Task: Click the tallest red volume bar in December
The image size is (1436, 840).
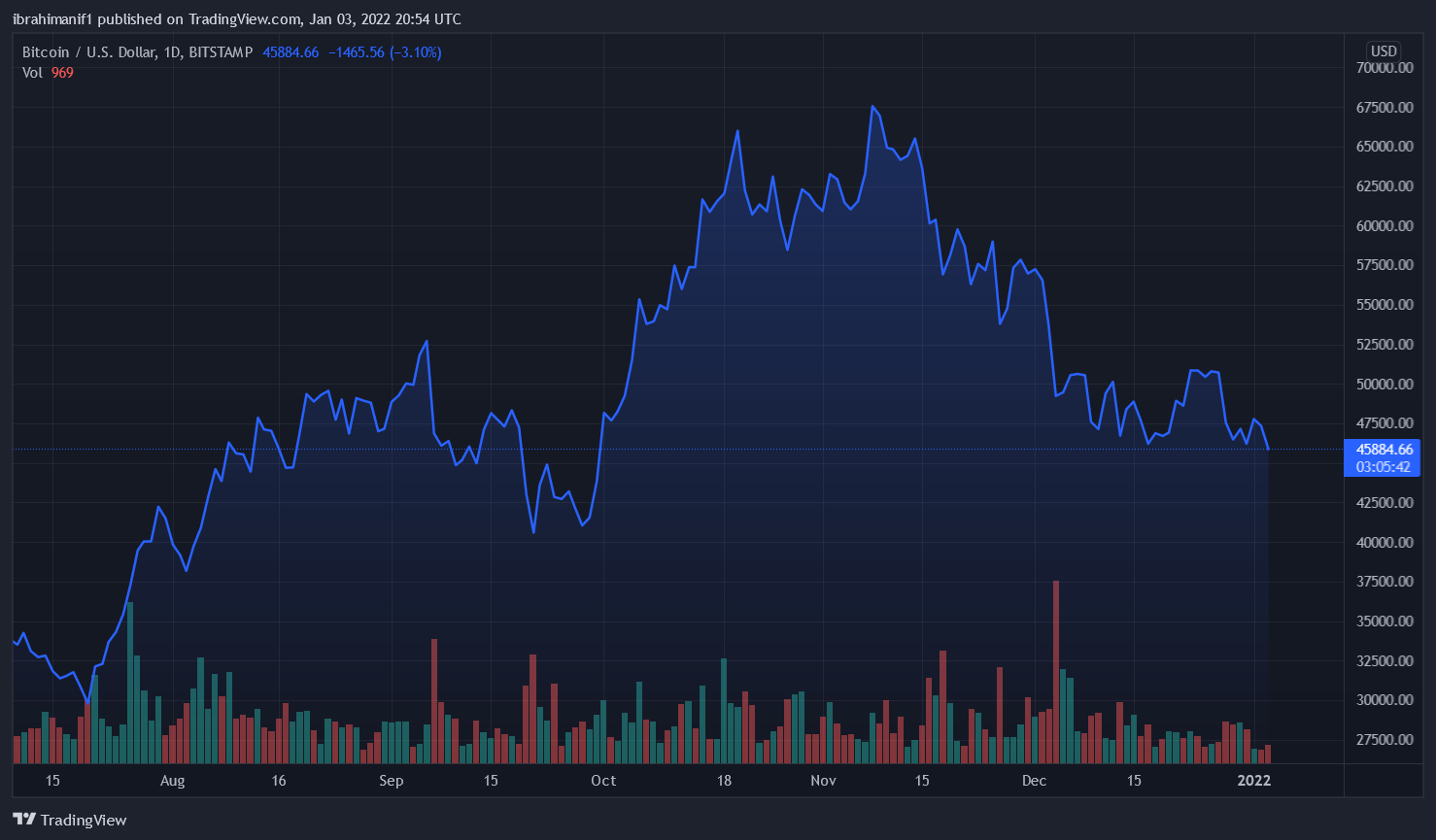Action: (1056, 670)
